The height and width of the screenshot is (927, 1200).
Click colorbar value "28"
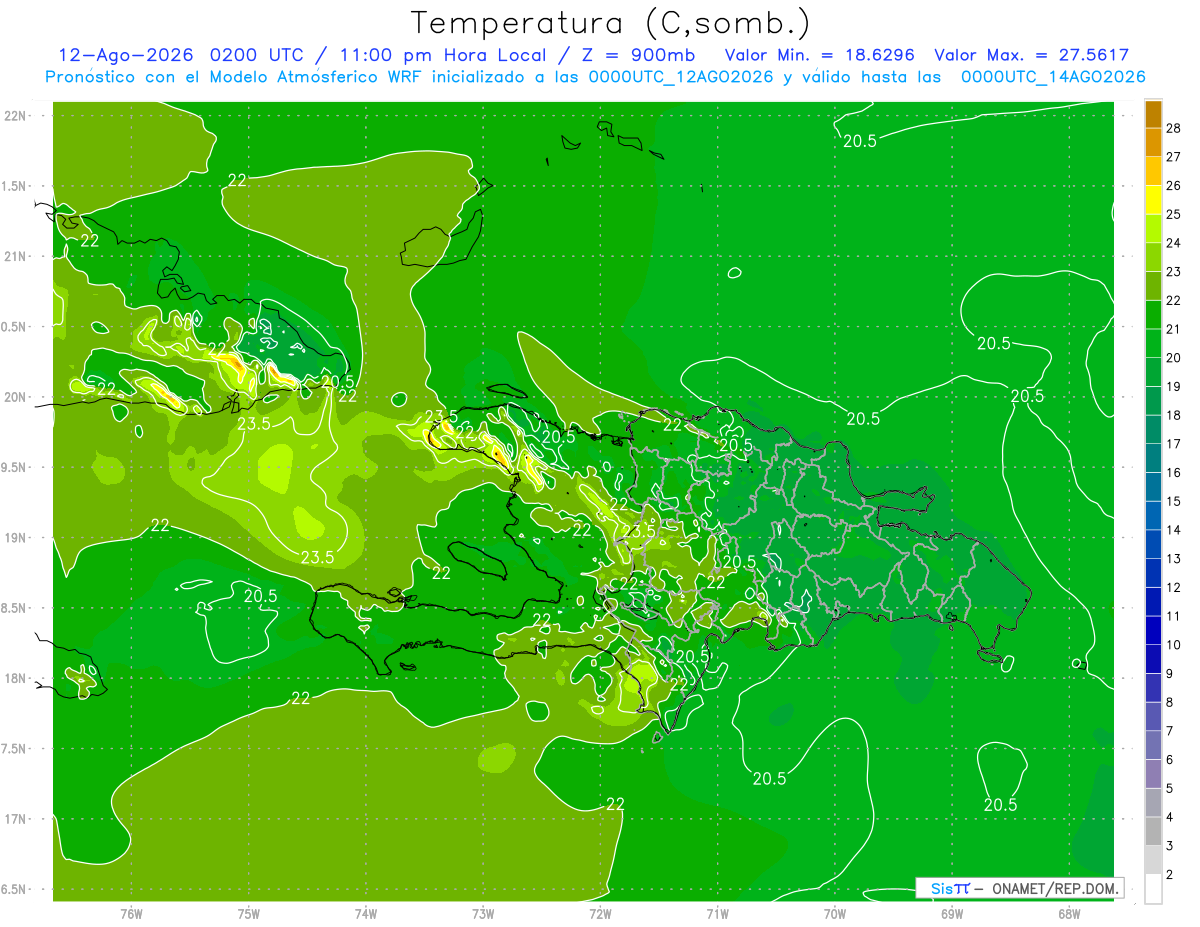(1173, 127)
